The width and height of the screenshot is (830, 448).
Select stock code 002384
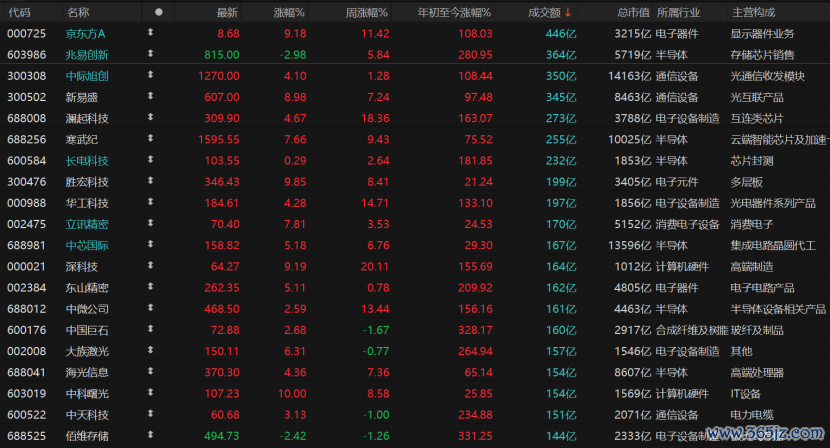click(x=26, y=288)
